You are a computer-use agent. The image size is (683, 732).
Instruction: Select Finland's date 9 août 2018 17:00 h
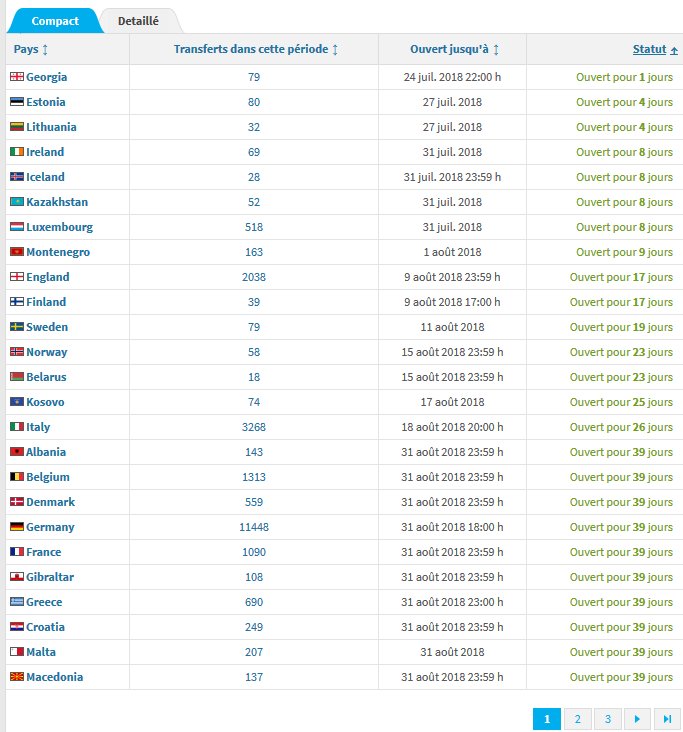pos(452,302)
